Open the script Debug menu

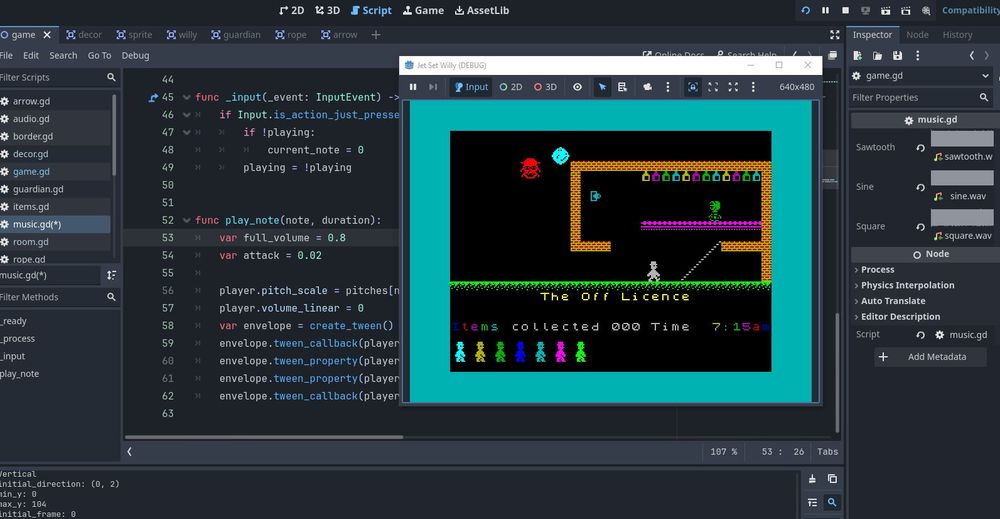[x=135, y=55]
